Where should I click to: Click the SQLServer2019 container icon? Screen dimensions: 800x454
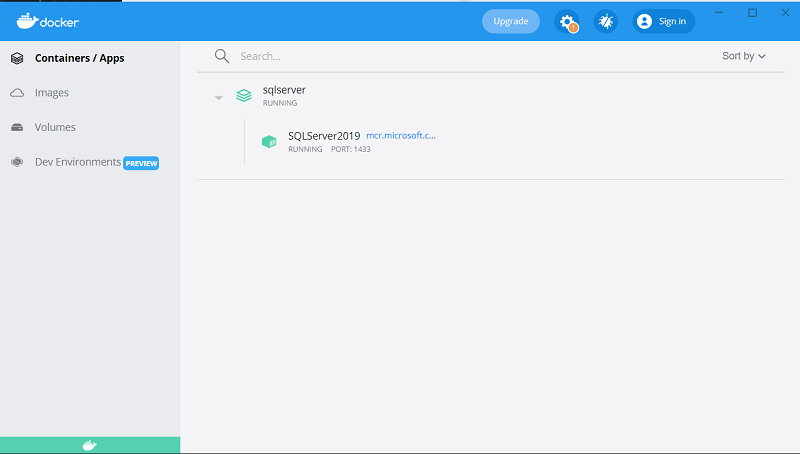[x=269, y=141]
